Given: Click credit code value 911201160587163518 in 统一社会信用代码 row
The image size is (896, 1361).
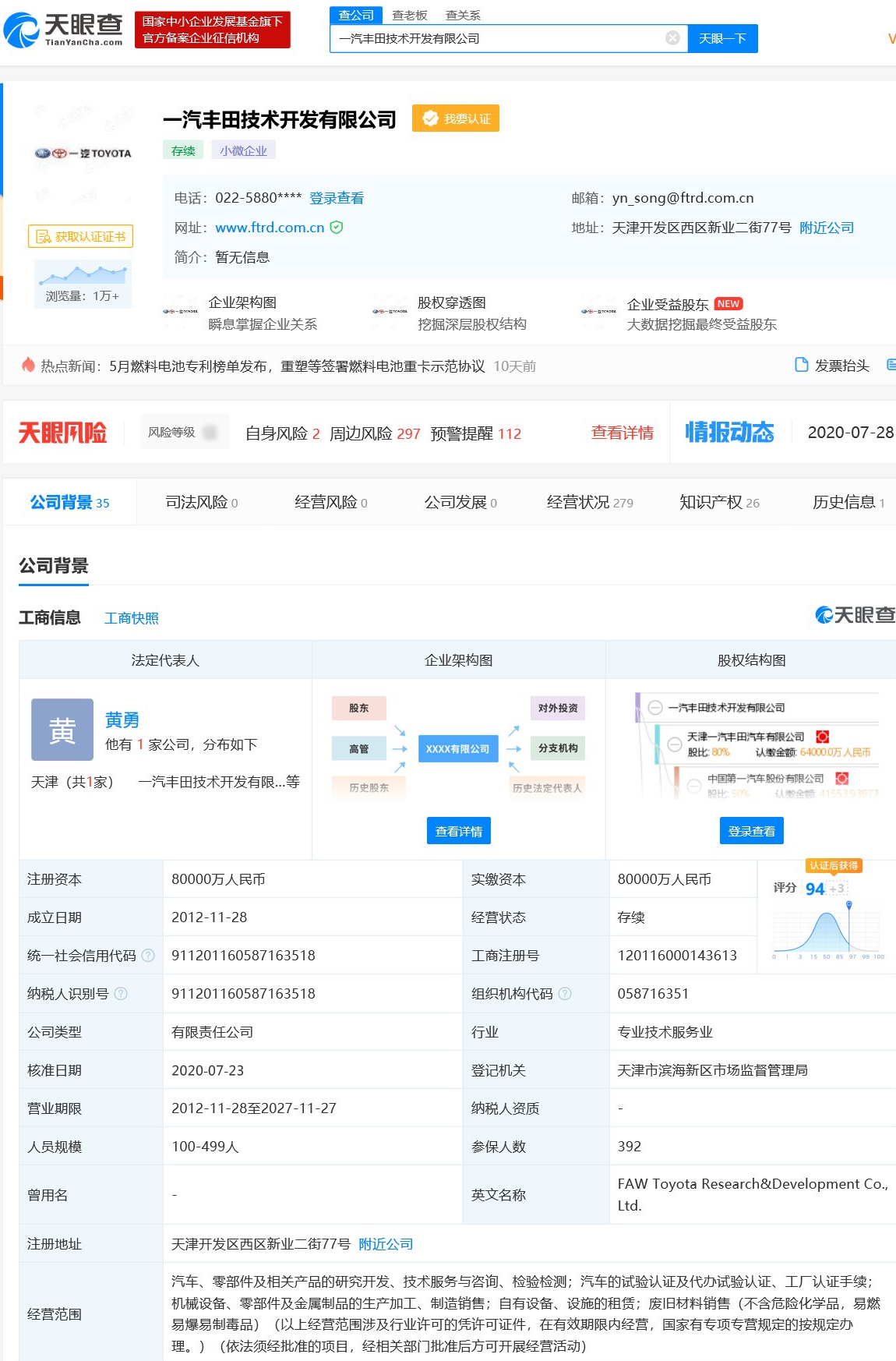Looking at the screenshot, I should coord(243,955).
